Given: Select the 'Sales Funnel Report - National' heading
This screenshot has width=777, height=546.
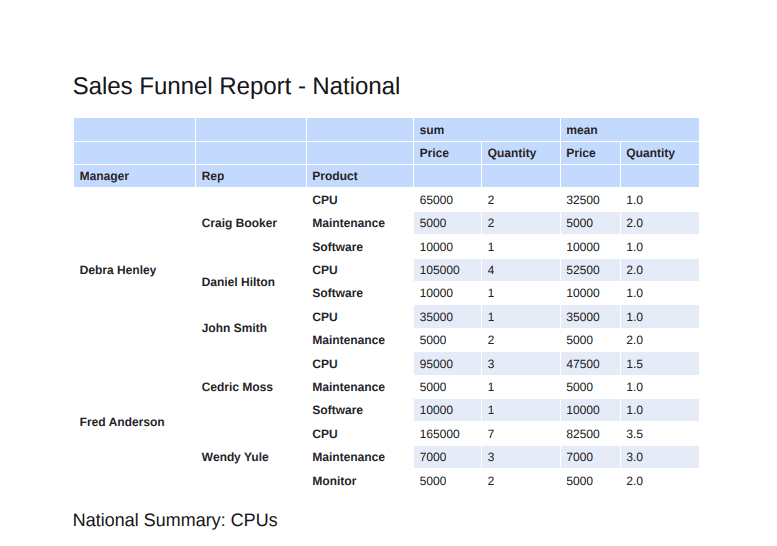Looking at the screenshot, I should click(x=236, y=86).
